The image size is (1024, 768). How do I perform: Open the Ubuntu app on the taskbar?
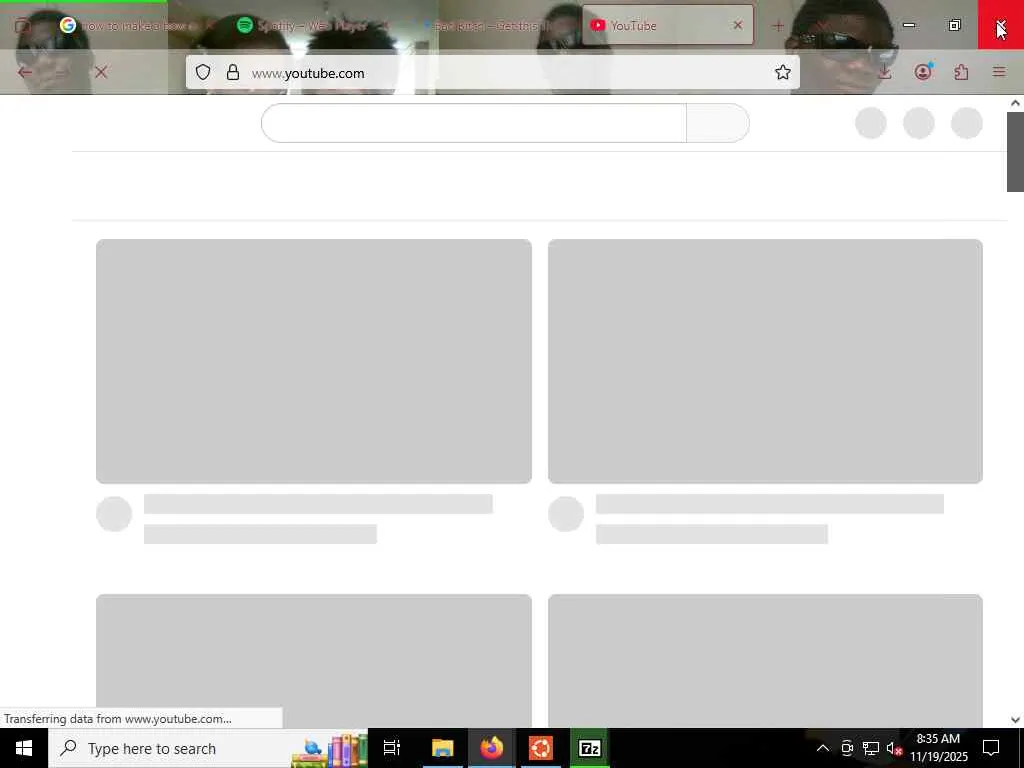click(541, 748)
